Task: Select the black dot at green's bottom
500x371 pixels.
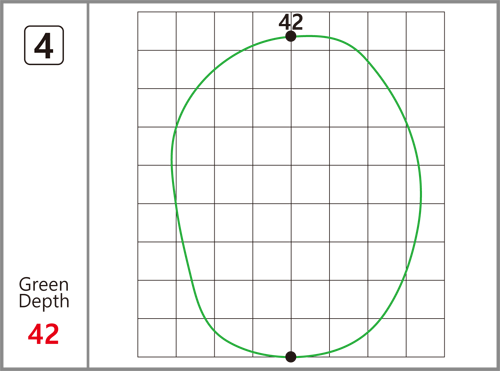Action: pos(291,357)
